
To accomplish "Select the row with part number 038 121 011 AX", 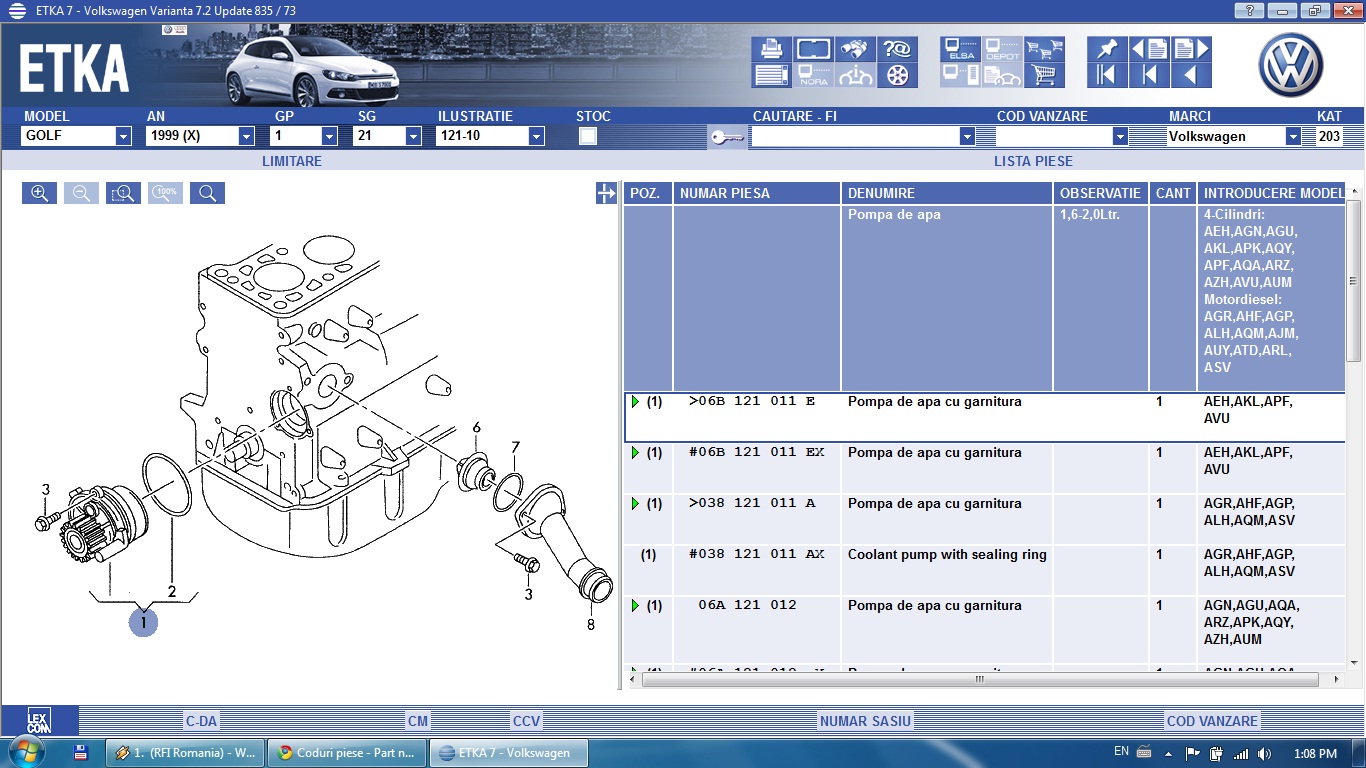I will pyautogui.click(x=984, y=569).
